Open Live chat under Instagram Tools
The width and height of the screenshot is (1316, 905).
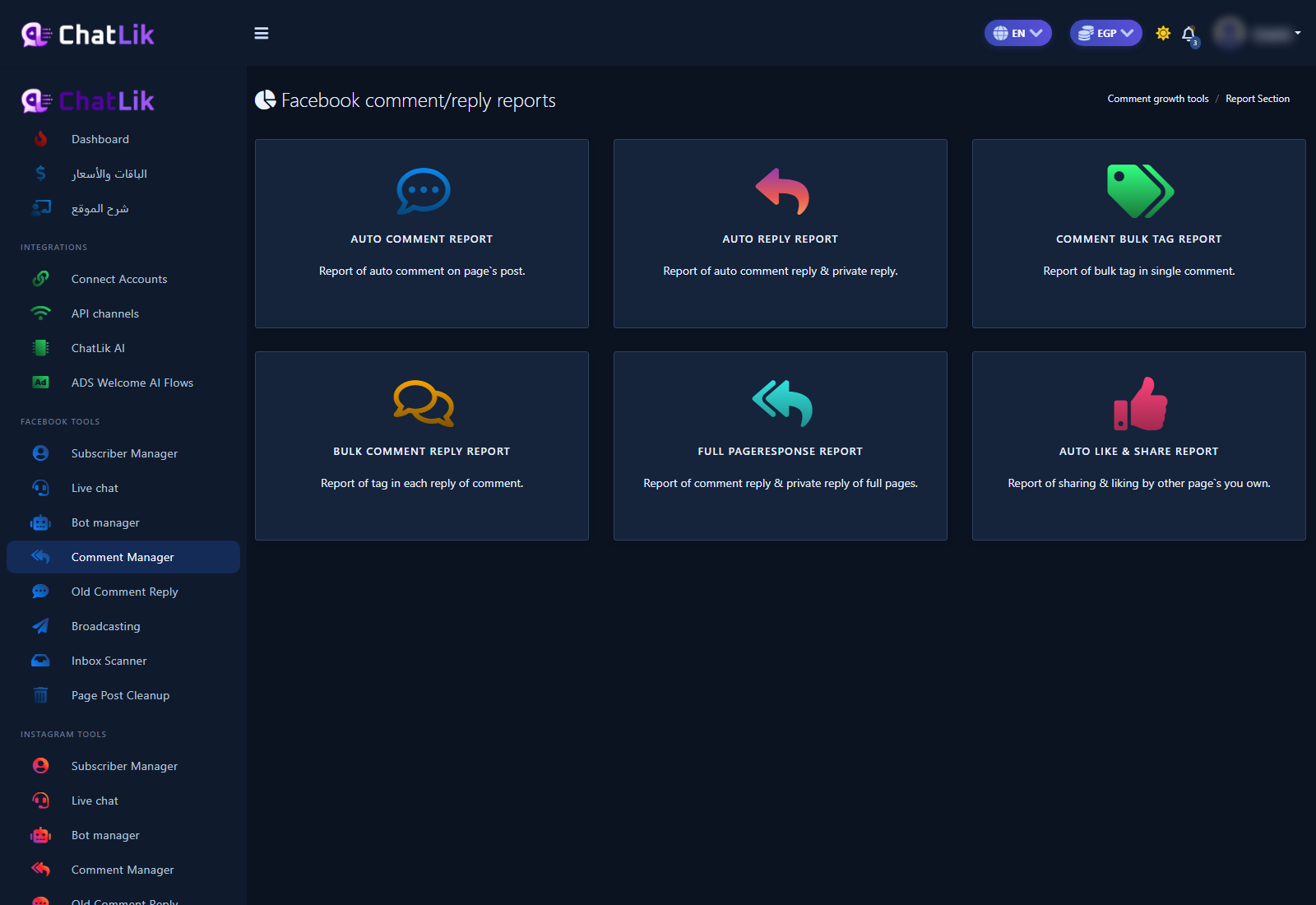pos(123,801)
